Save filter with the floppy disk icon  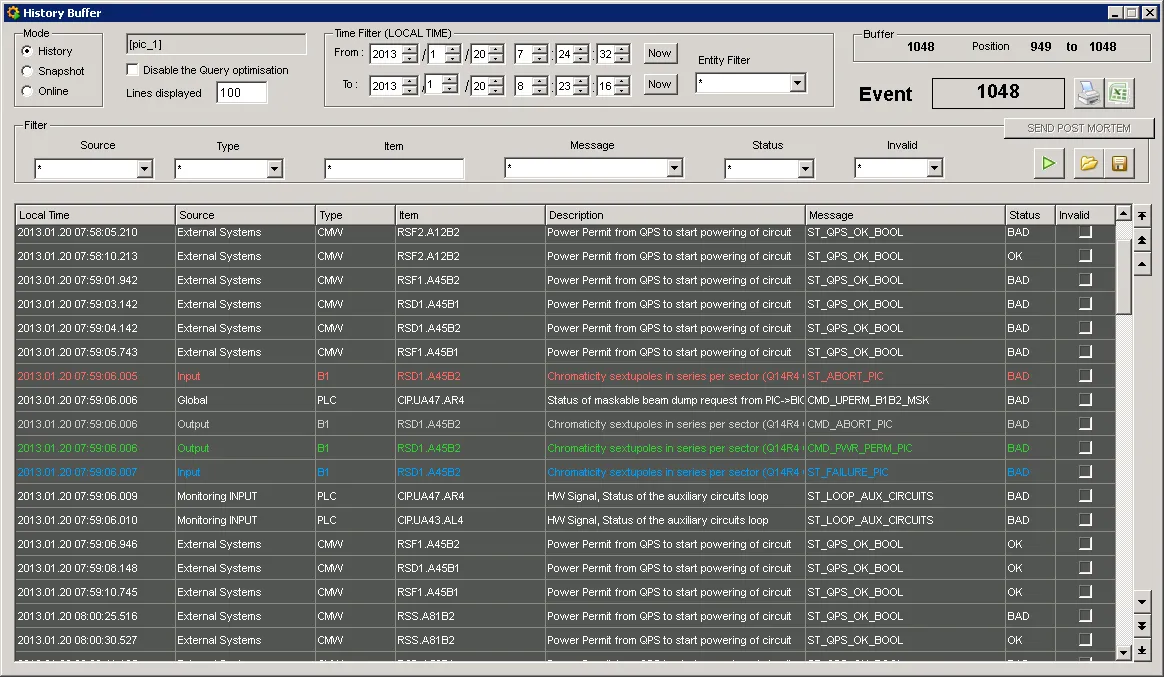pos(1119,163)
